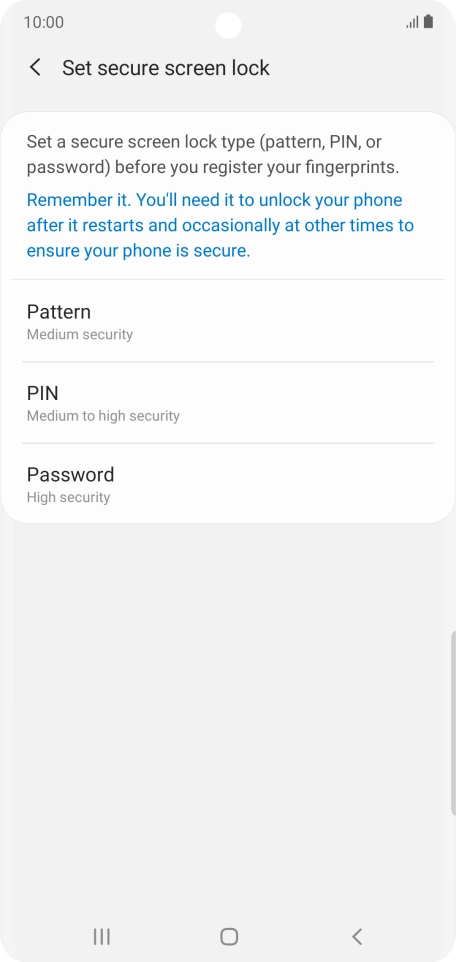
Task: Tap the "High security" subtitle under Password
Action: click(x=68, y=497)
